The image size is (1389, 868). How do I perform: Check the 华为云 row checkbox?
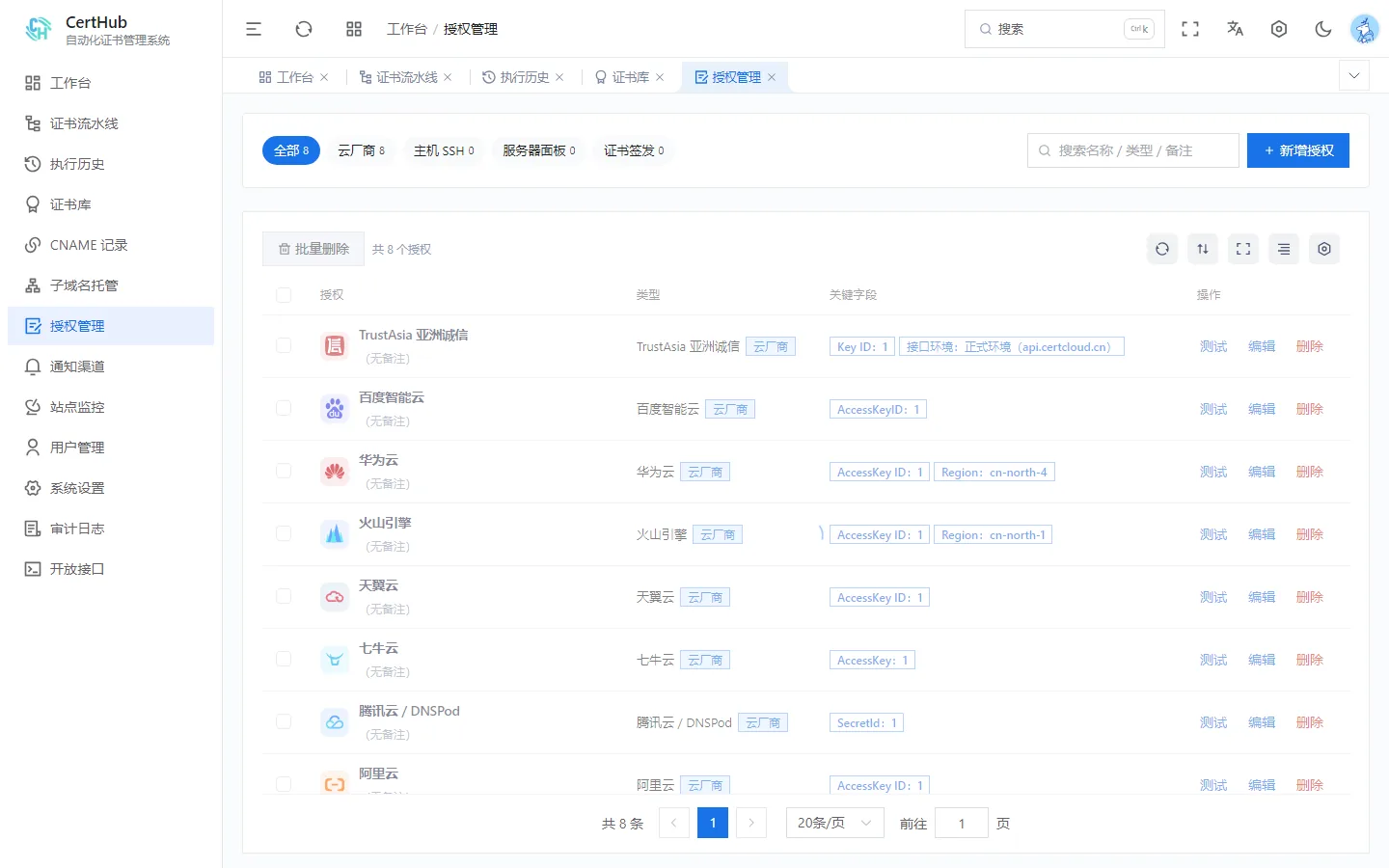284,471
